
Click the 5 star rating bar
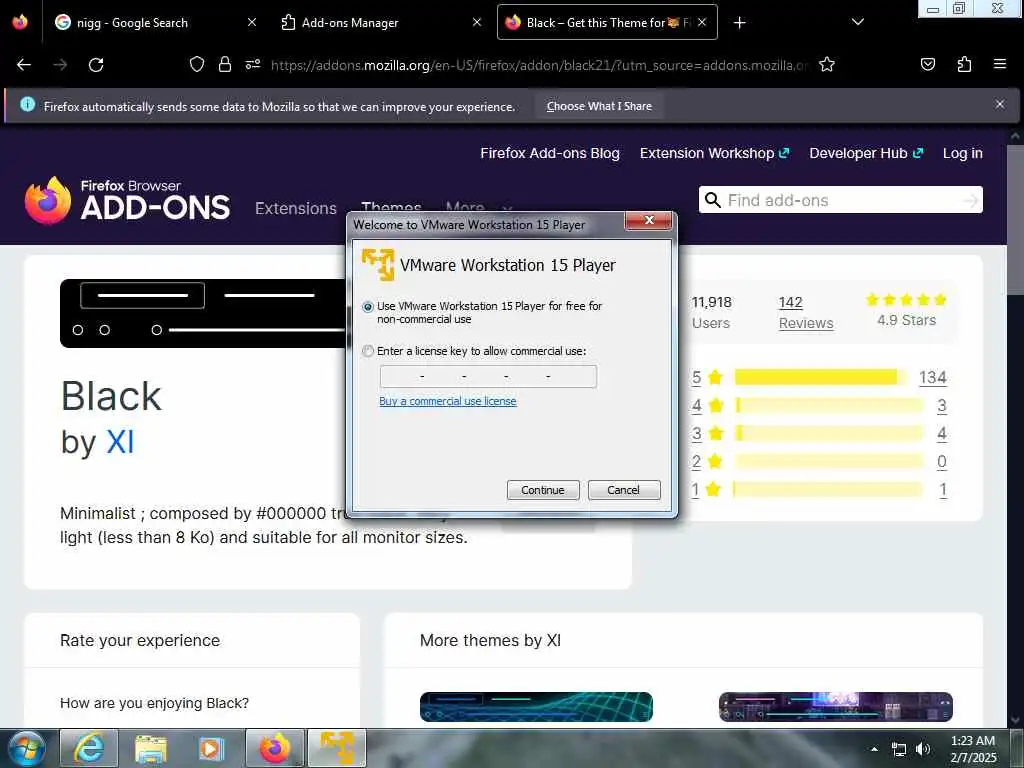pos(820,377)
